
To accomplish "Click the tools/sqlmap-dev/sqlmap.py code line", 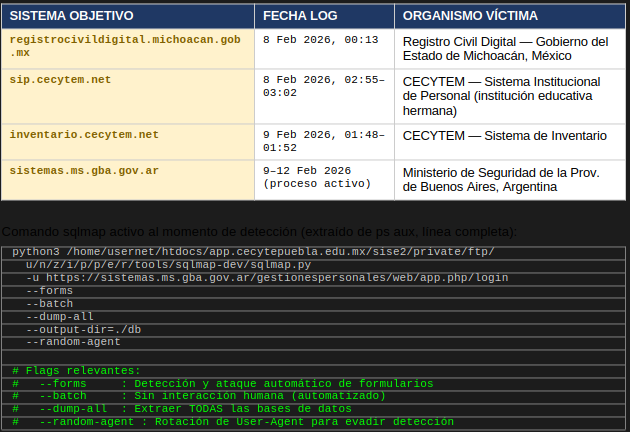I will click(313, 265).
